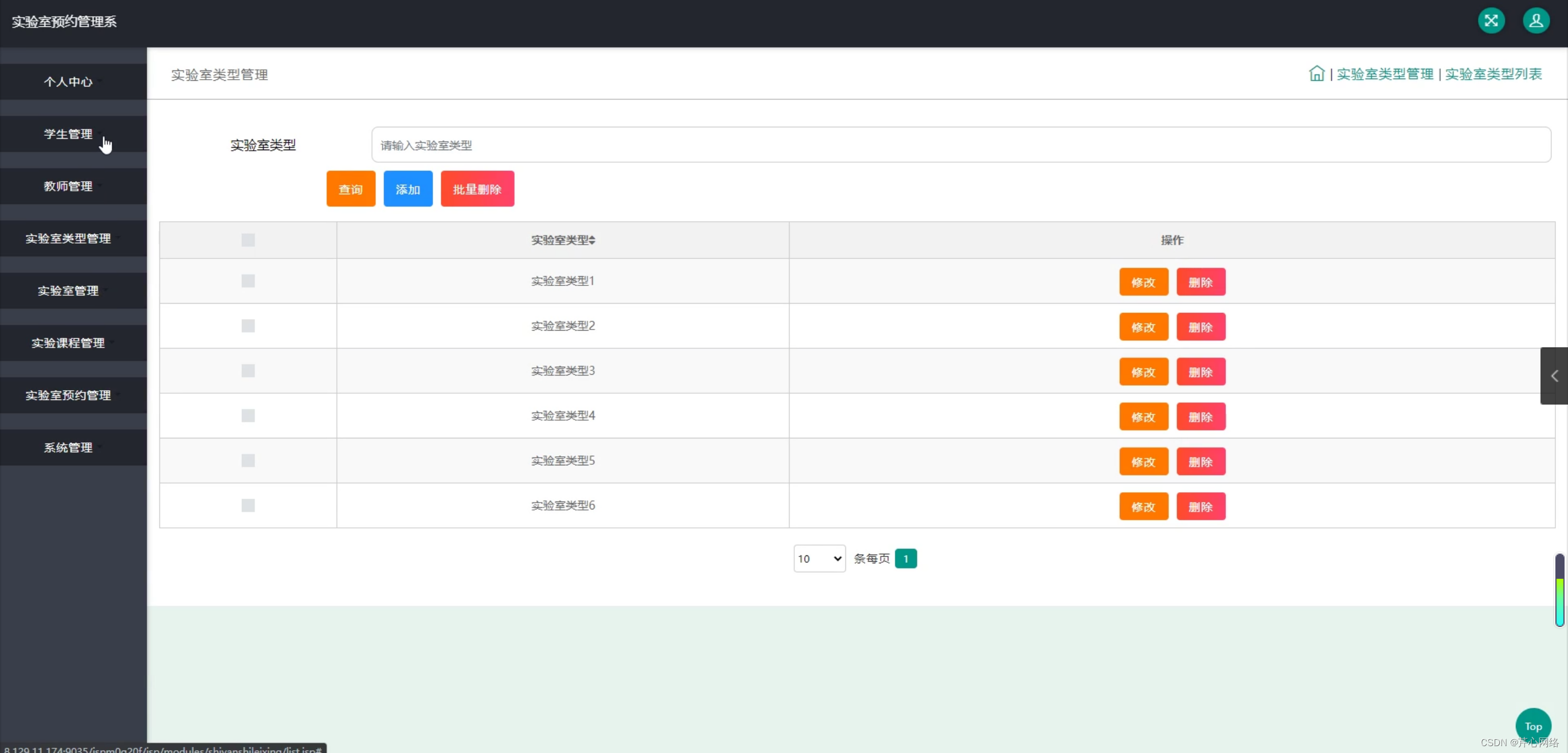Select the checkbox for 实验室类型4 row
Viewport: 1568px width, 753px height.
click(x=248, y=416)
